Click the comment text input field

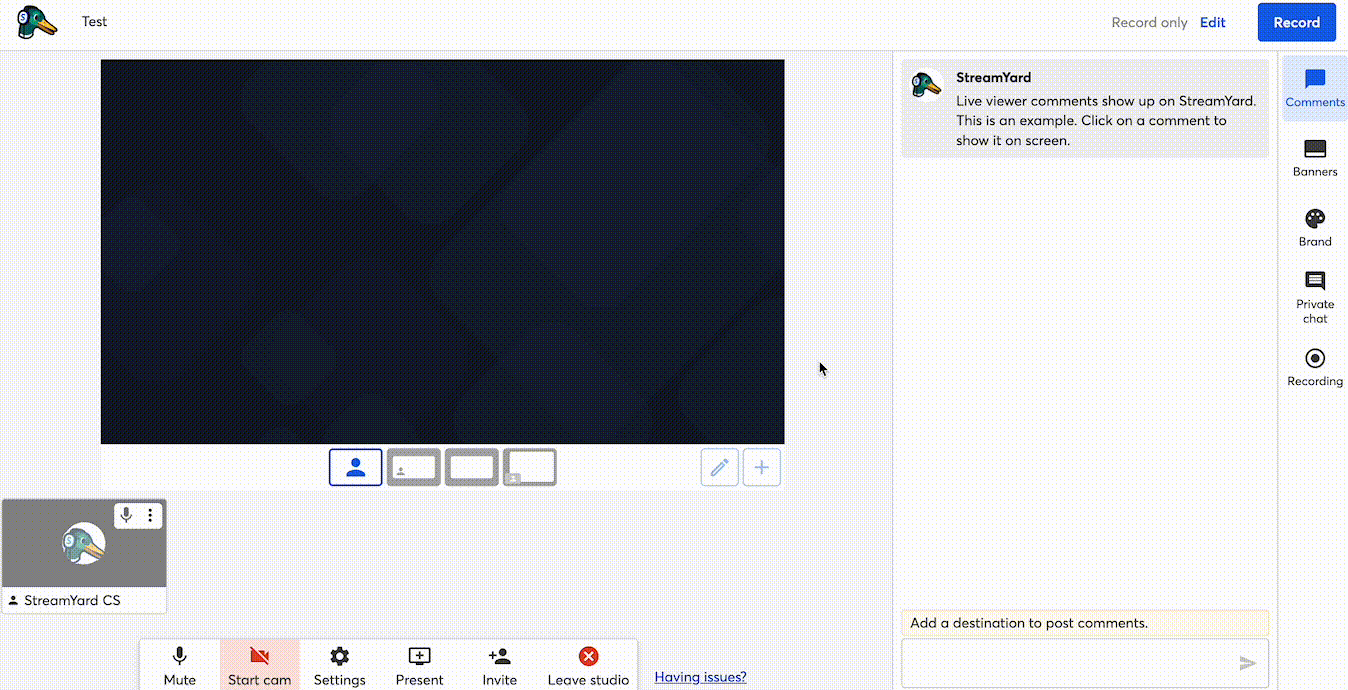point(1085,663)
